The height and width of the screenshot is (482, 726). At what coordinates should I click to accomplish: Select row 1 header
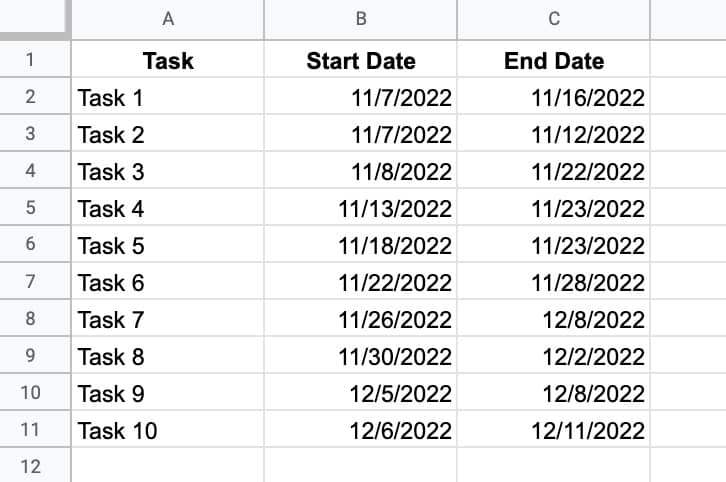[30, 60]
